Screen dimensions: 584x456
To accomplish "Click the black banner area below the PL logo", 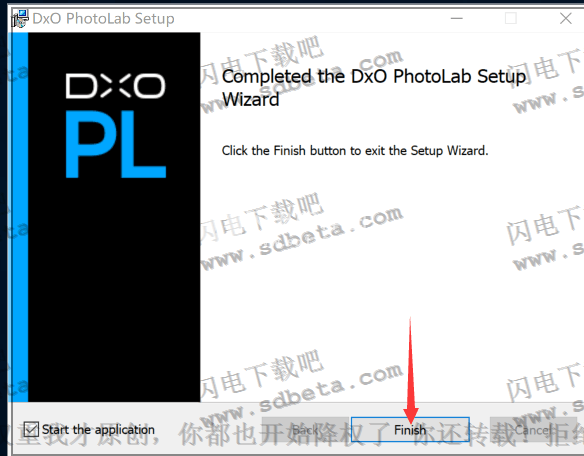I will pos(114,291).
